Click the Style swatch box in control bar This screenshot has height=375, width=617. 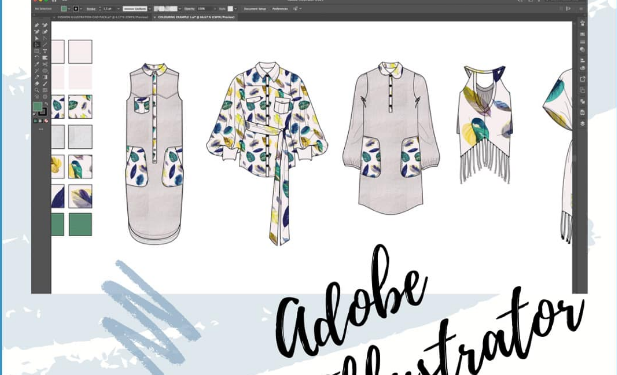click(x=230, y=9)
